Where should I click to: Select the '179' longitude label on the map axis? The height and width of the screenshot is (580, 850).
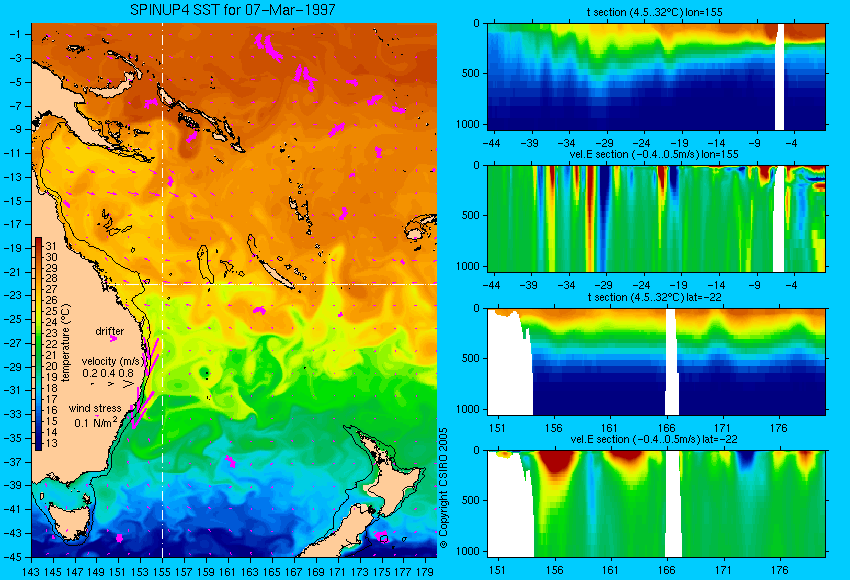(x=424, y=571)
